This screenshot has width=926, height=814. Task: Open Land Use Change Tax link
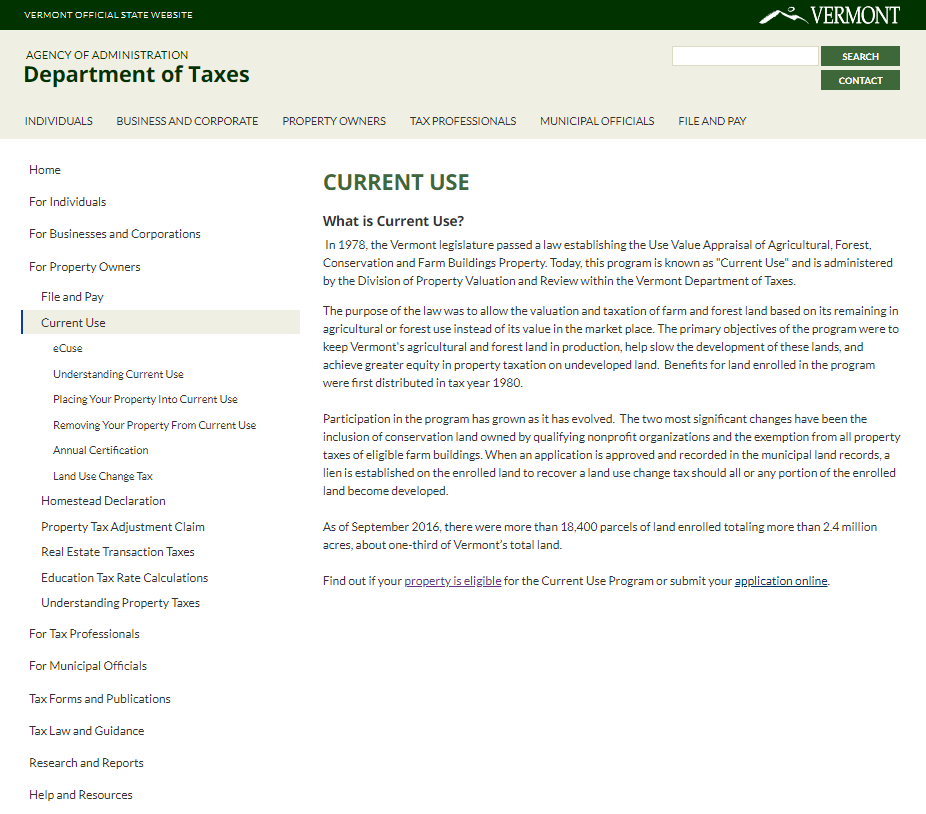tap(103, 476)
